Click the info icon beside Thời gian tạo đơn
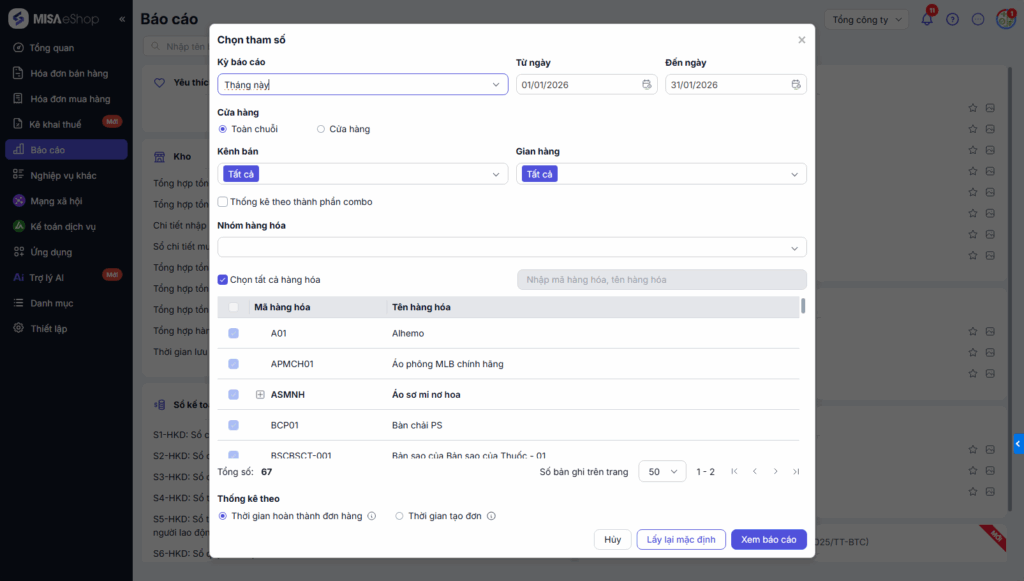Screen dimensions: 1024x581 pyautogui.click(x=491, y=516)
